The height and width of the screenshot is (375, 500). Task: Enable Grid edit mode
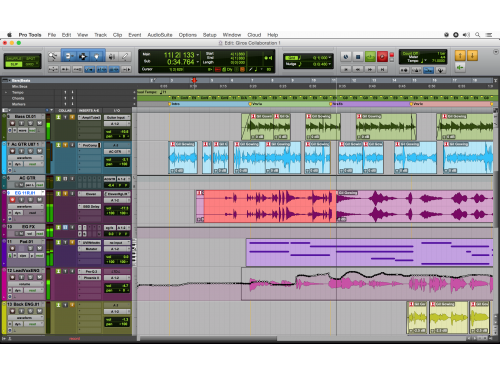[31, 64]
